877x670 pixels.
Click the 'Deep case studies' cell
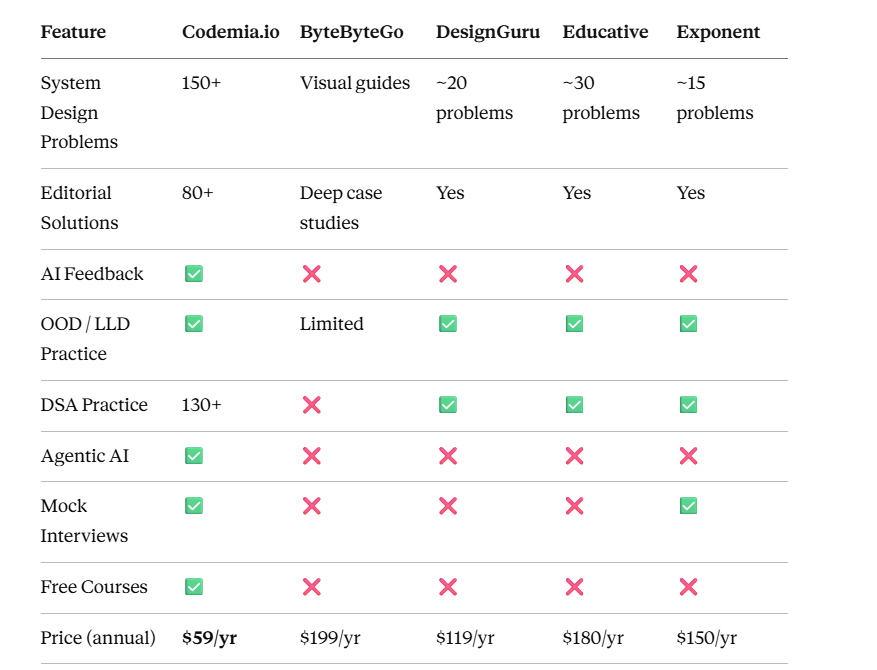341,208
